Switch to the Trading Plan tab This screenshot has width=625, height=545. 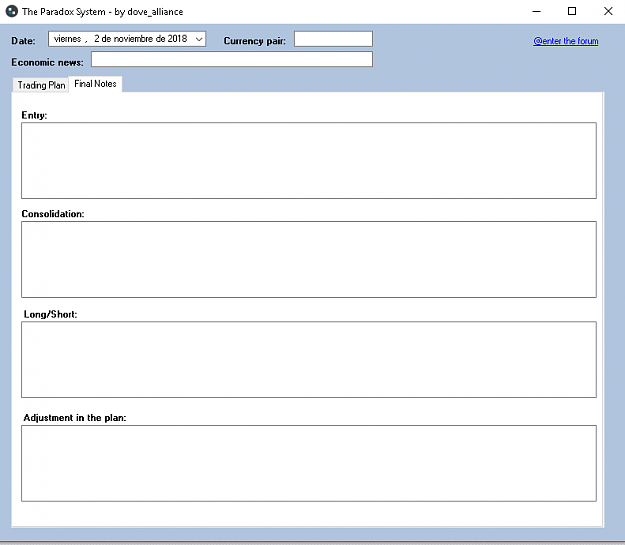tap(41, 85)
